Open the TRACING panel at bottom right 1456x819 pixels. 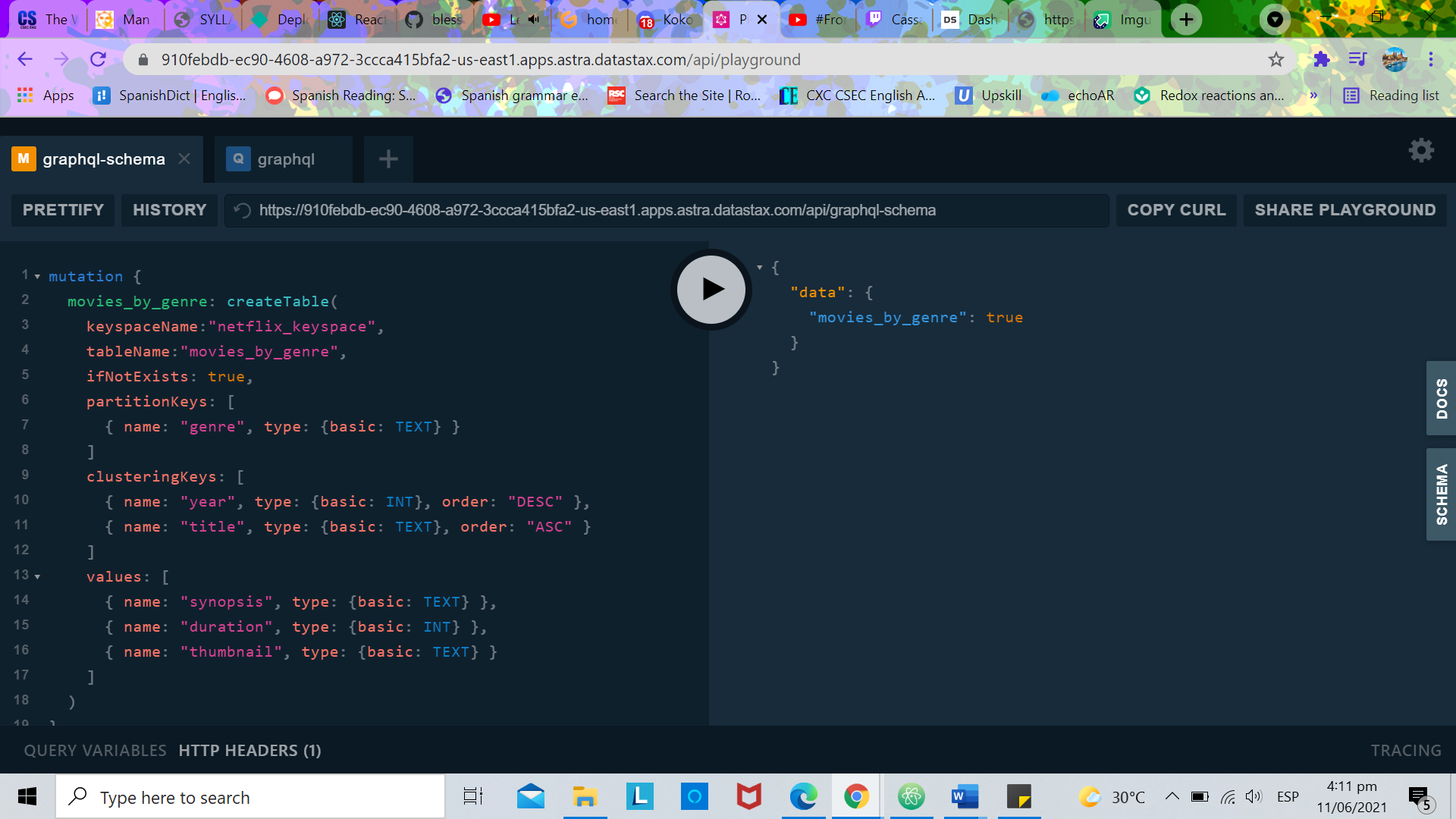[1405, 750]
